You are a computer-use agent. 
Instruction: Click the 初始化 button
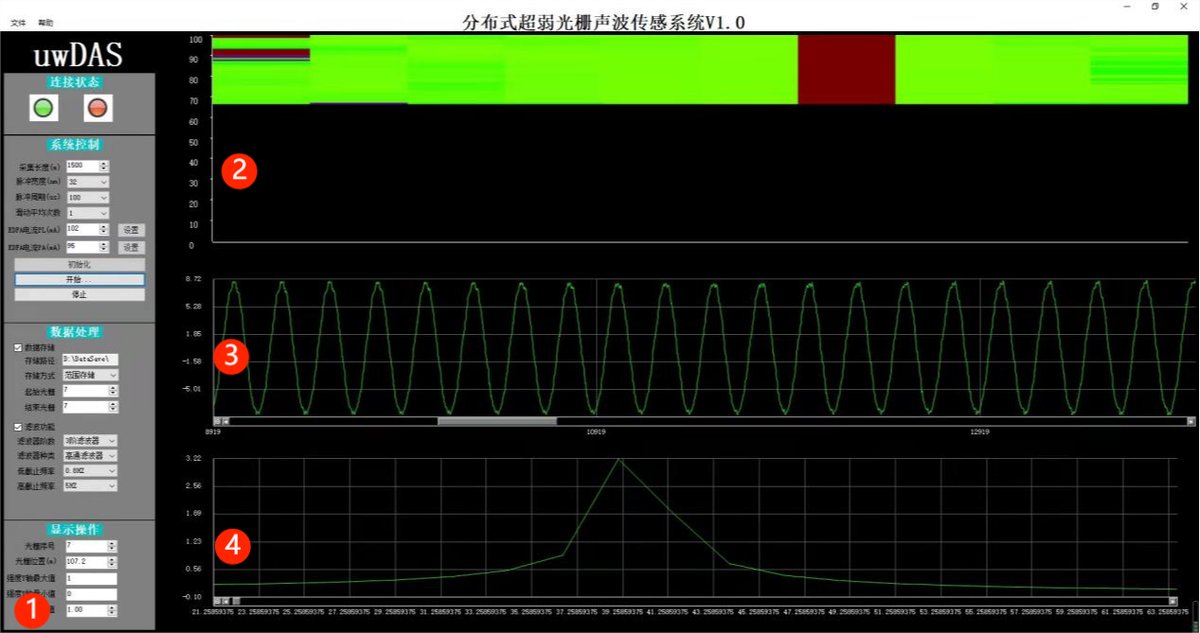point(79,265)
